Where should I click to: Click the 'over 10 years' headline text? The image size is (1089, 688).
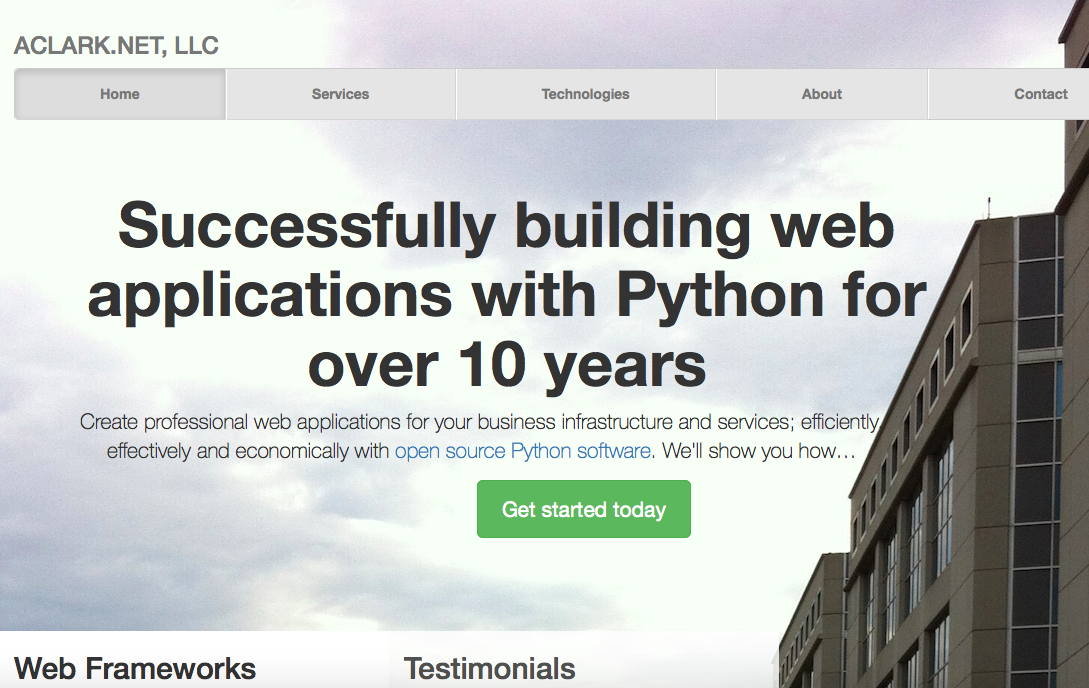pos(507,366)
